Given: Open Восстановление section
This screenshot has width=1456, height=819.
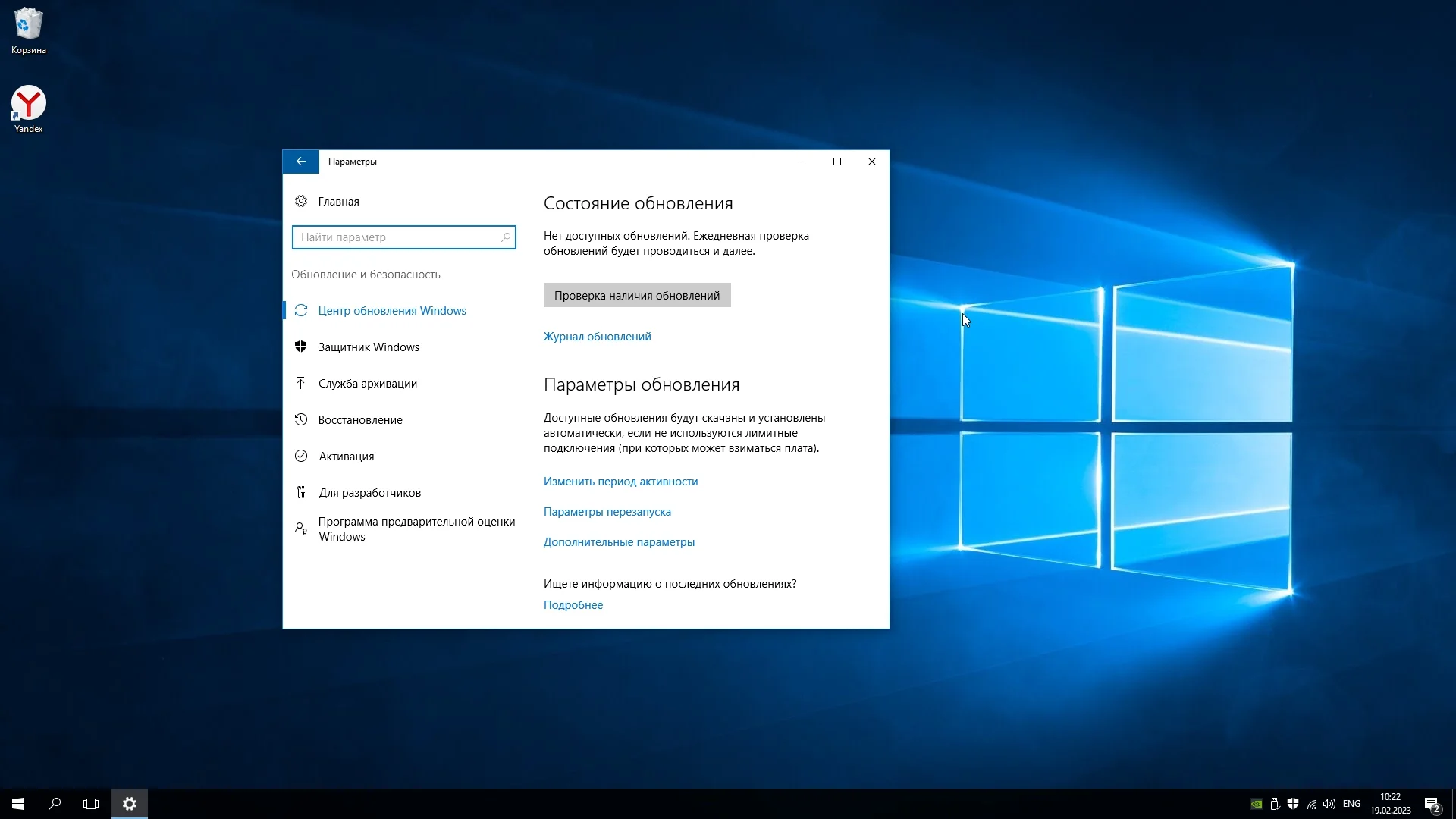Looking at the screenshot, I should (360, 420).
